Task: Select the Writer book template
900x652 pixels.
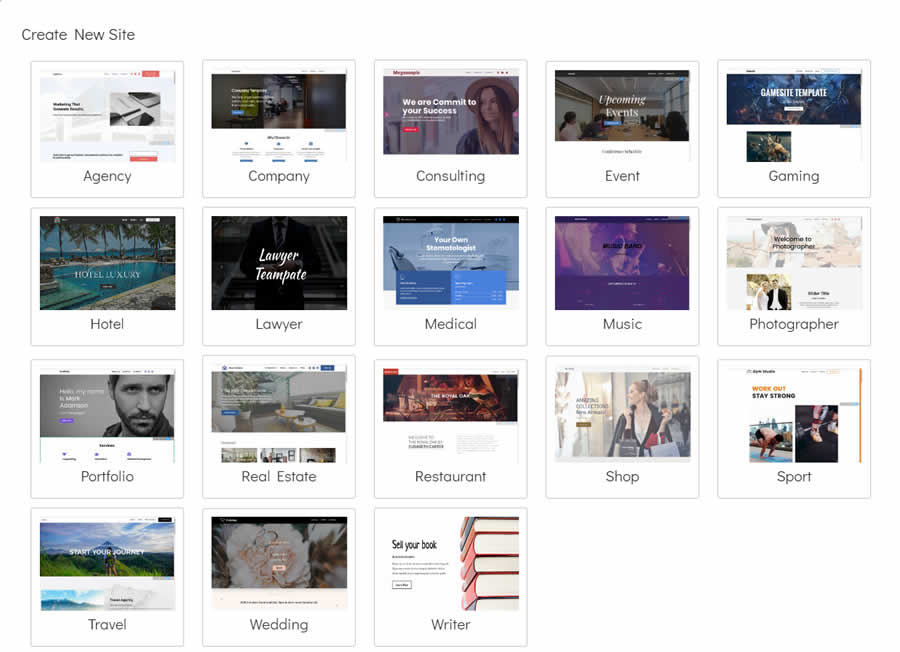Action: point(451,563)
